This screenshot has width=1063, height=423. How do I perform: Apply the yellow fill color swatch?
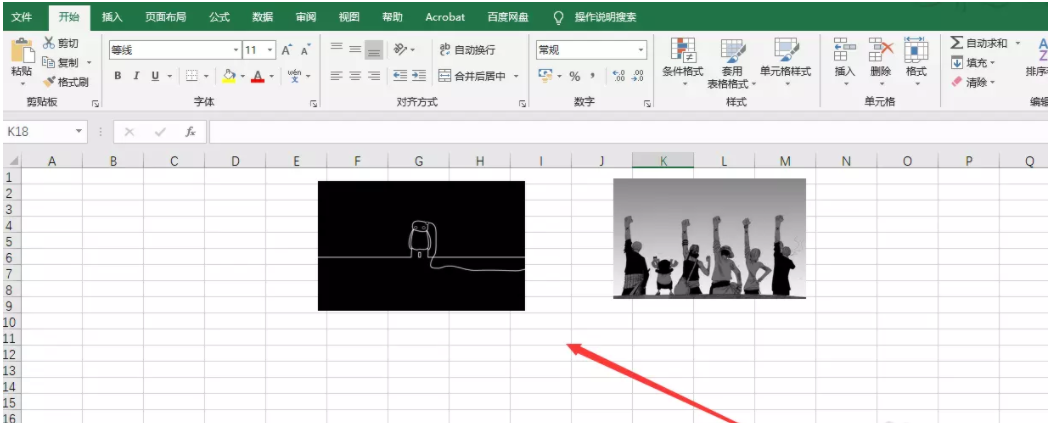[229, 76]
